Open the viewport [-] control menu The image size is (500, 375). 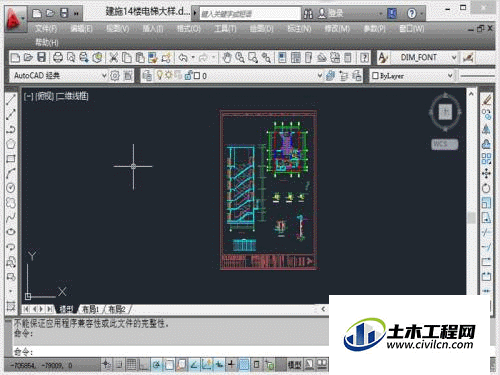[x=29, y=96]
